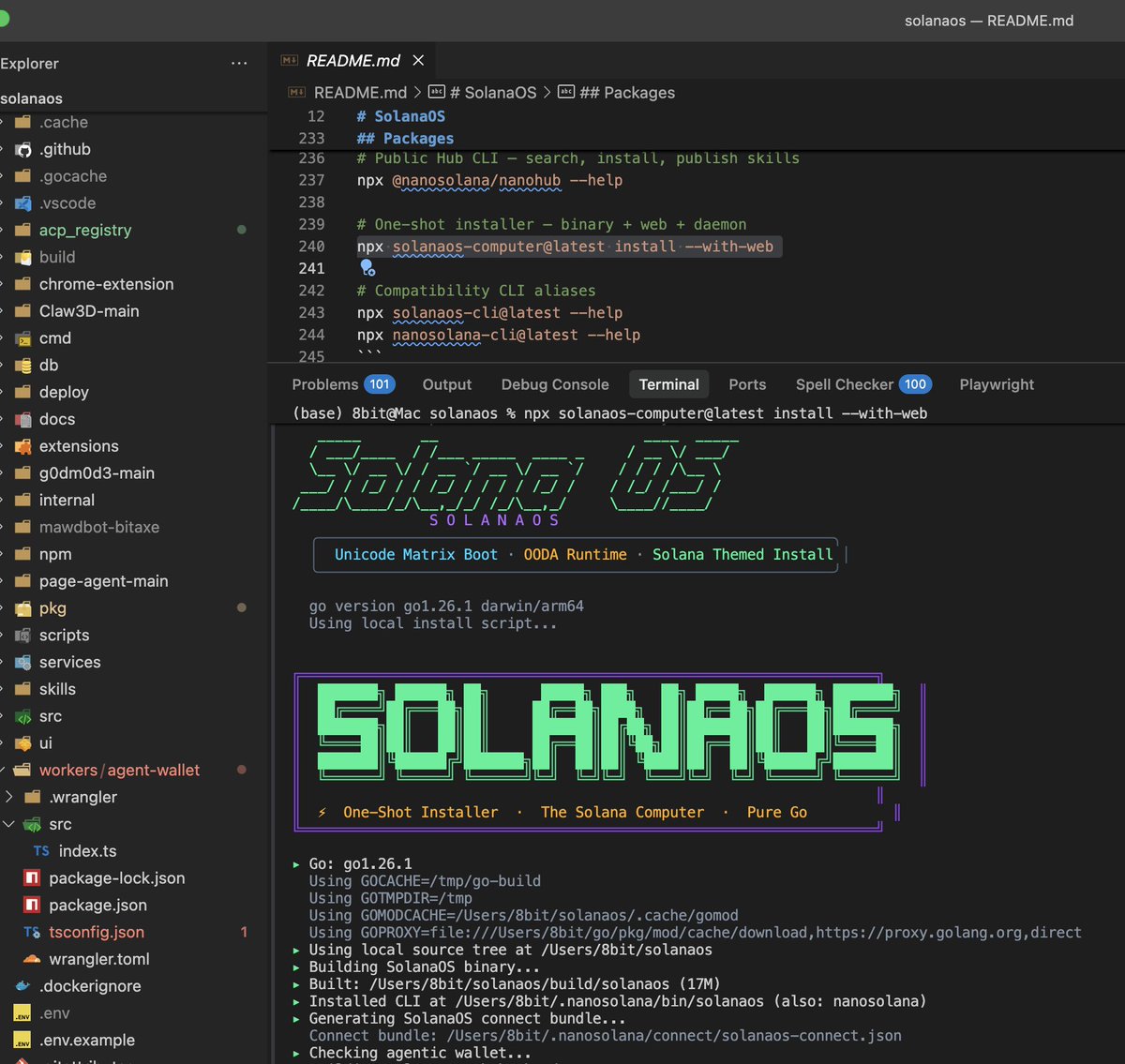Close the README.md editor tab
Image resolution: width=1125 pixels, height=1064 pixels.
coord(418,60)
